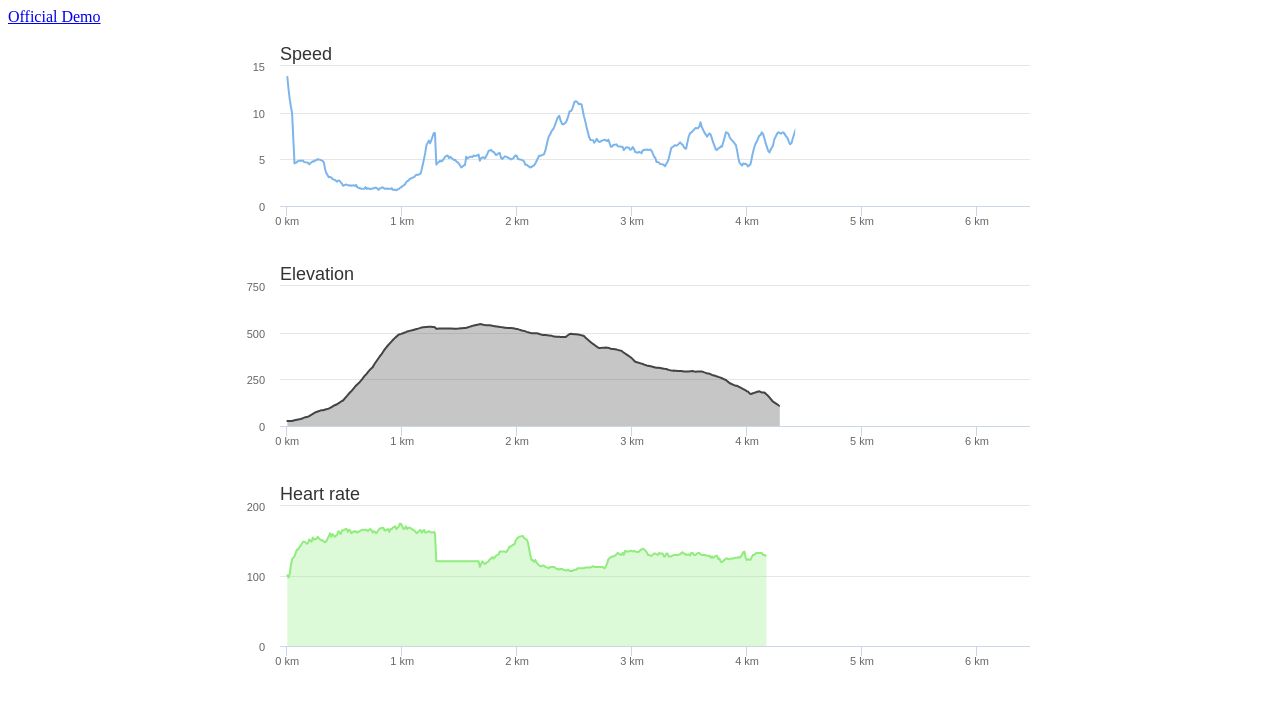Click the 200 label on the Heart rate axis
The image size is (1280, 720).
255,507
